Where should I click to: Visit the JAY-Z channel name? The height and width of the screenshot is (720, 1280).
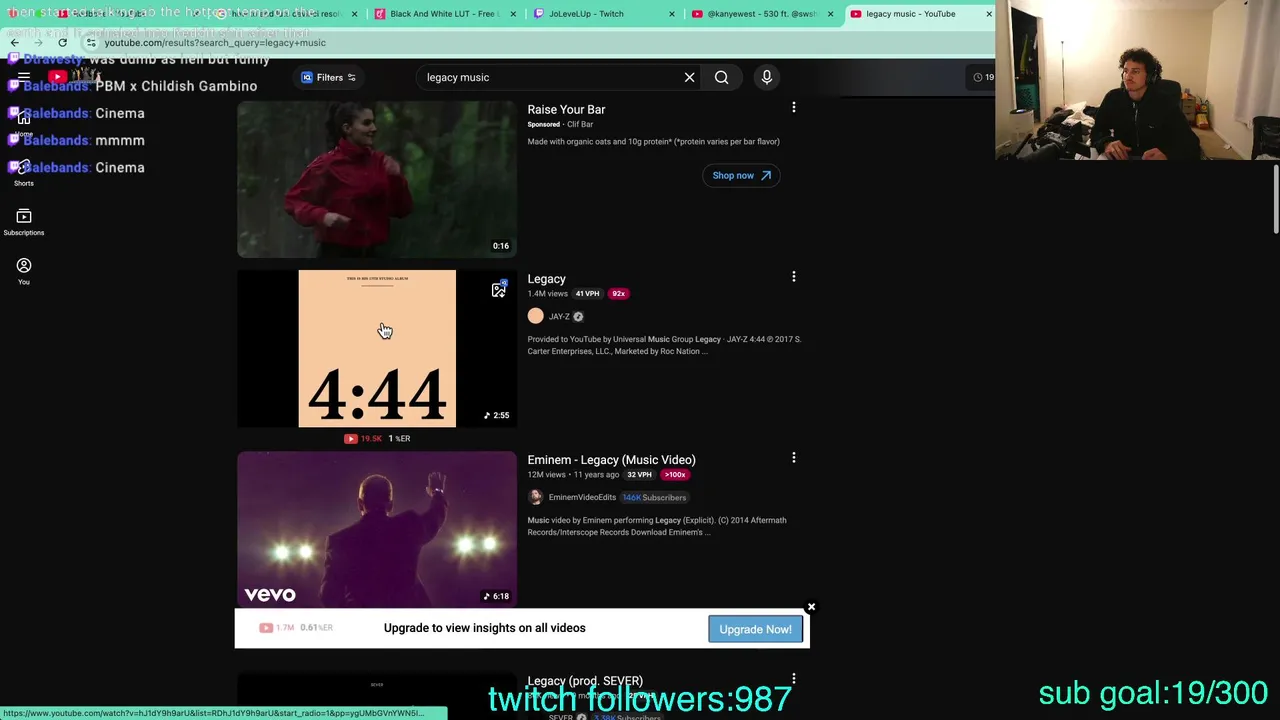(559, 317)
